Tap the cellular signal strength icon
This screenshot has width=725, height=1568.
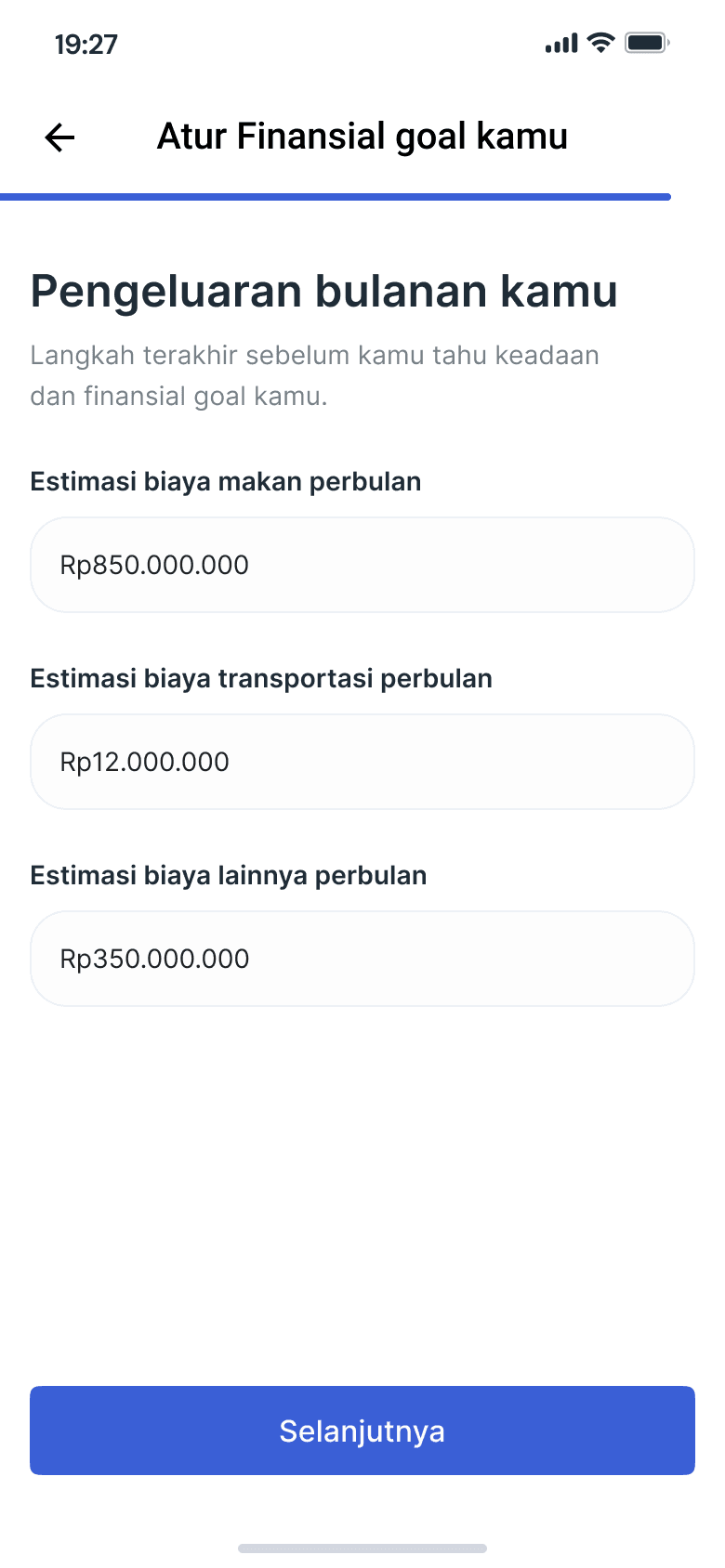(x=561, y=43)
